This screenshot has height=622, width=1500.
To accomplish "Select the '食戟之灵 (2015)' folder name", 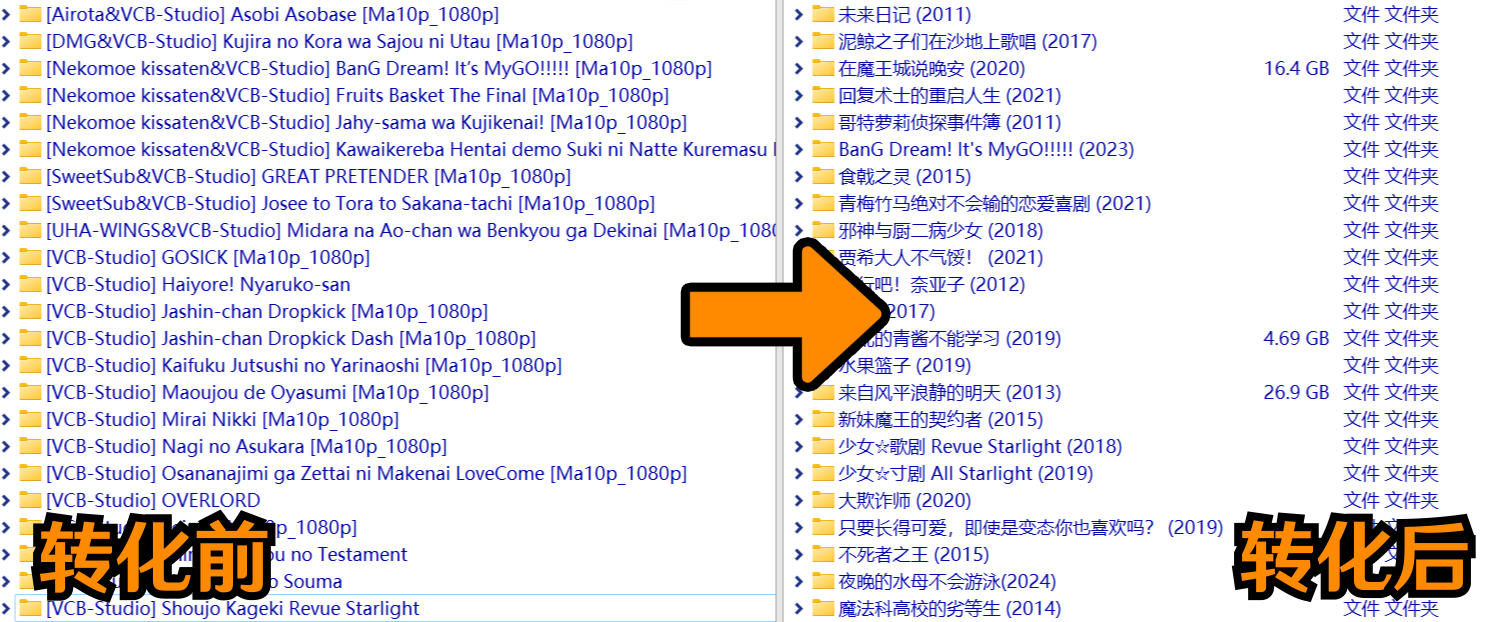I will (x=904, y=177).
